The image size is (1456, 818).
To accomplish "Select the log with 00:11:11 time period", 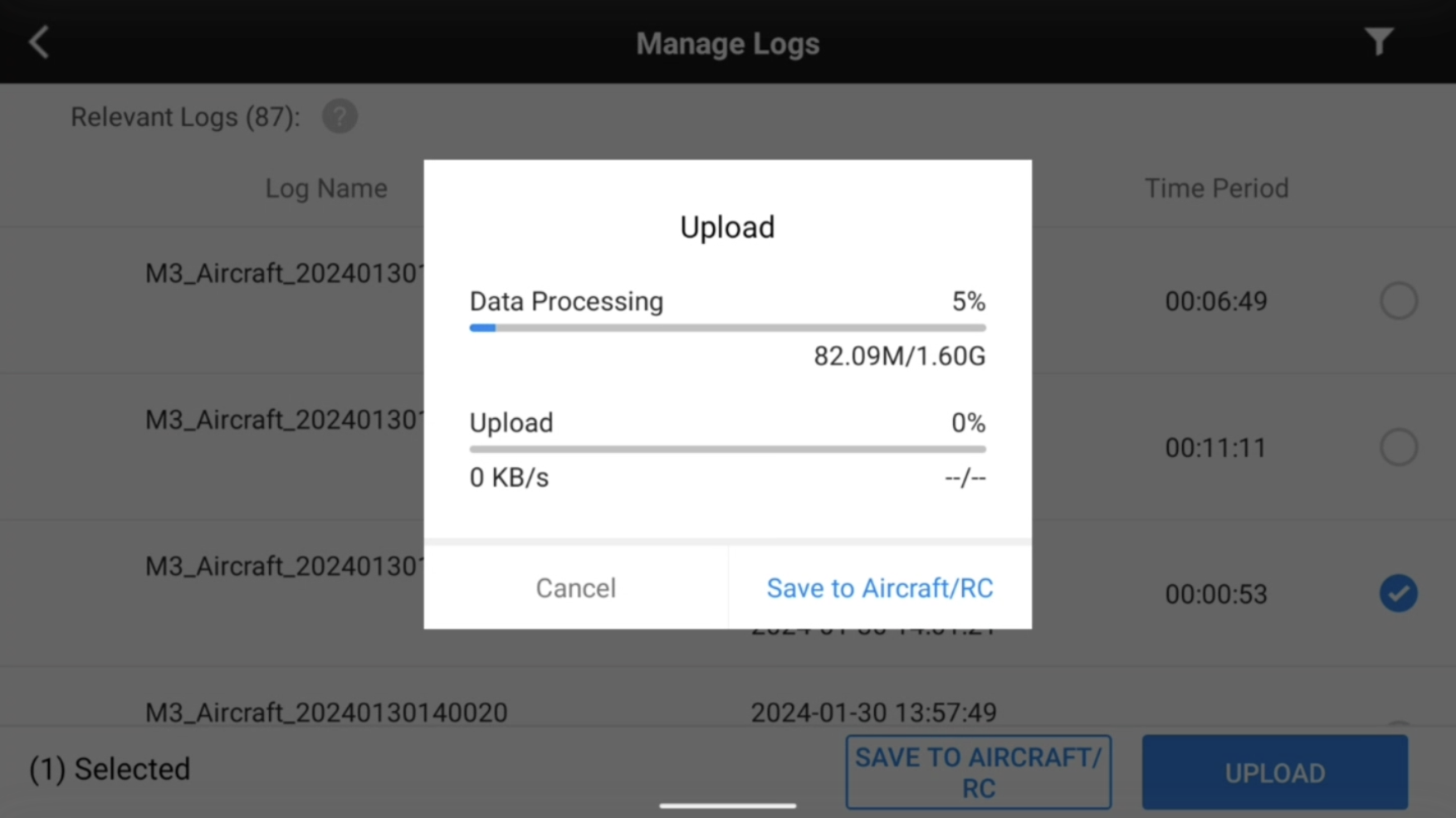I will (1398, 447).
